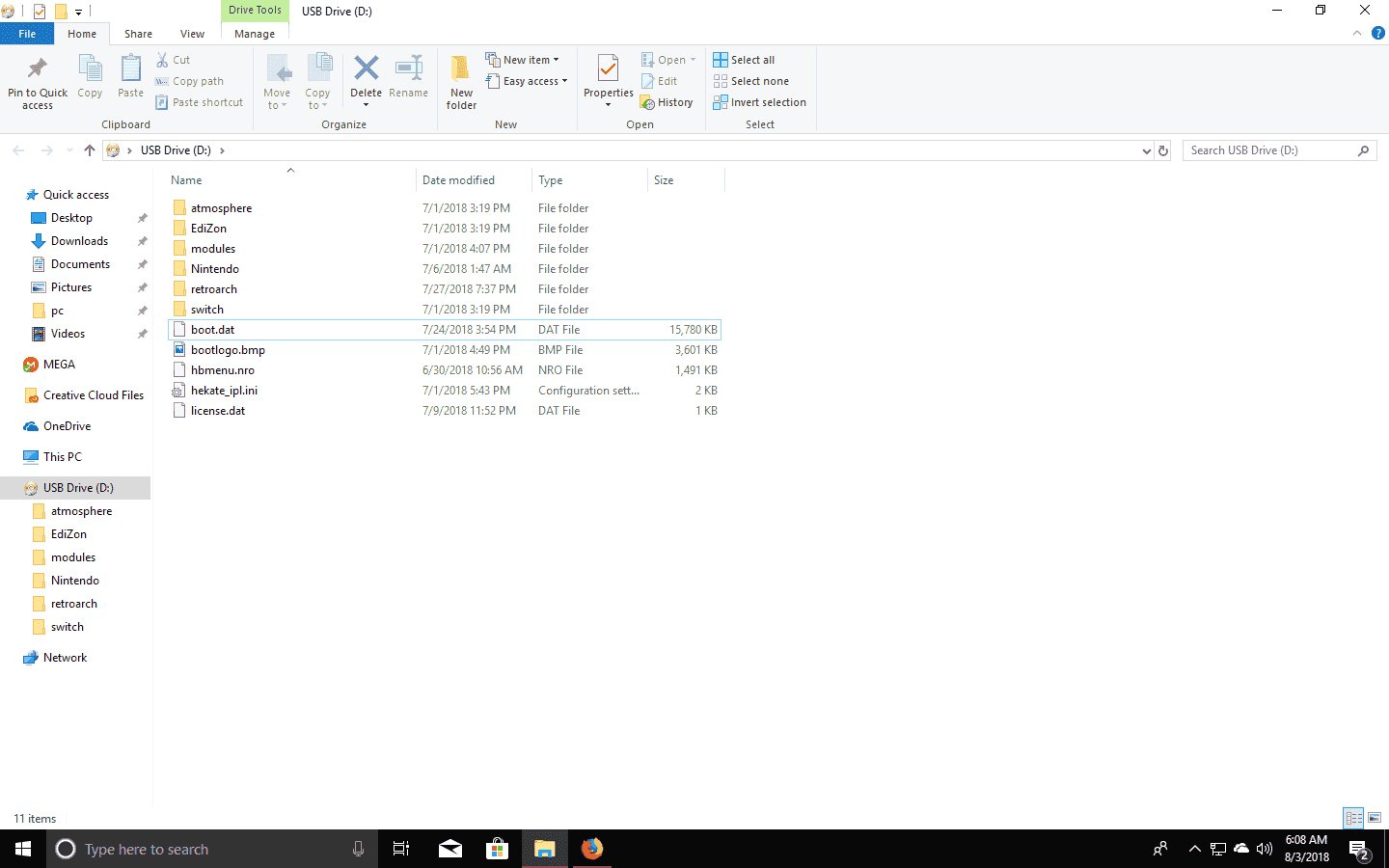Viewport: 1389px width, 868px height.
Task: Switch to the Home ribbon tab
Action: click(82, 34)
